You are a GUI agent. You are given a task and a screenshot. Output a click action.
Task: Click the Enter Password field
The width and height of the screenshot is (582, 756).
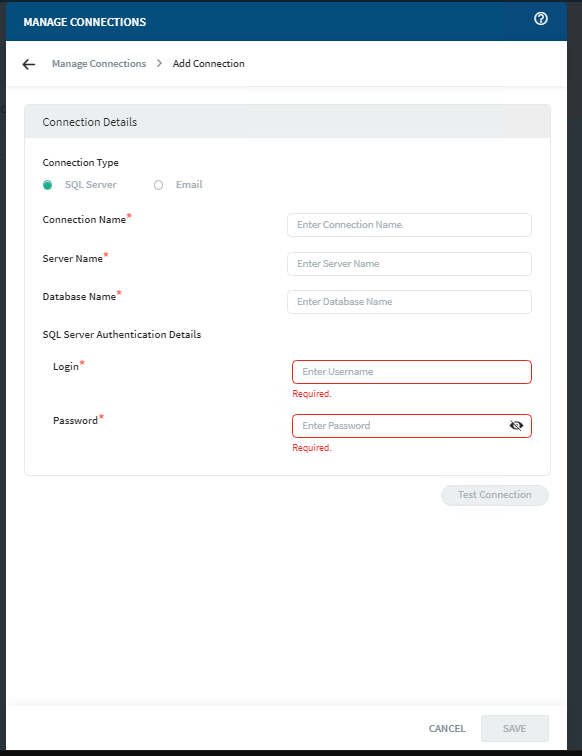pos(400,426)
